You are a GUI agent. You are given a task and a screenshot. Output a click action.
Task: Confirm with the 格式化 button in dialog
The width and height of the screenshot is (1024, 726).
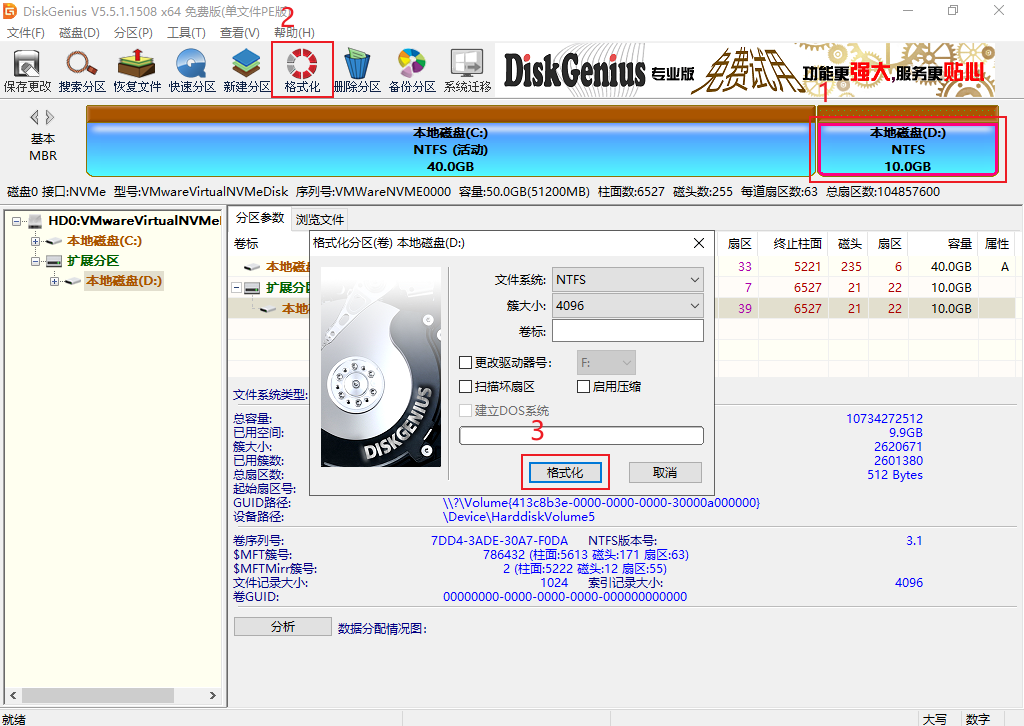565,473
